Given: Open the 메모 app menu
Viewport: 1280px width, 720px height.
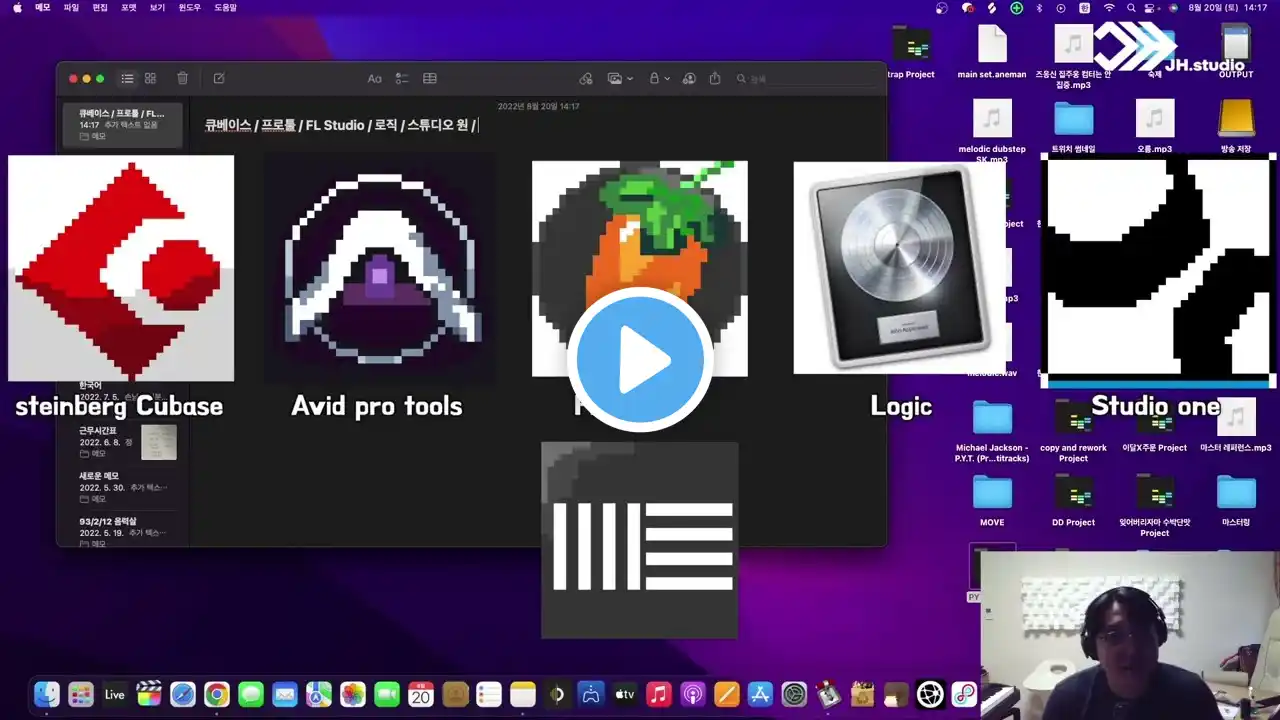Looking at the screenshot, I should click(x=42, y=7).
